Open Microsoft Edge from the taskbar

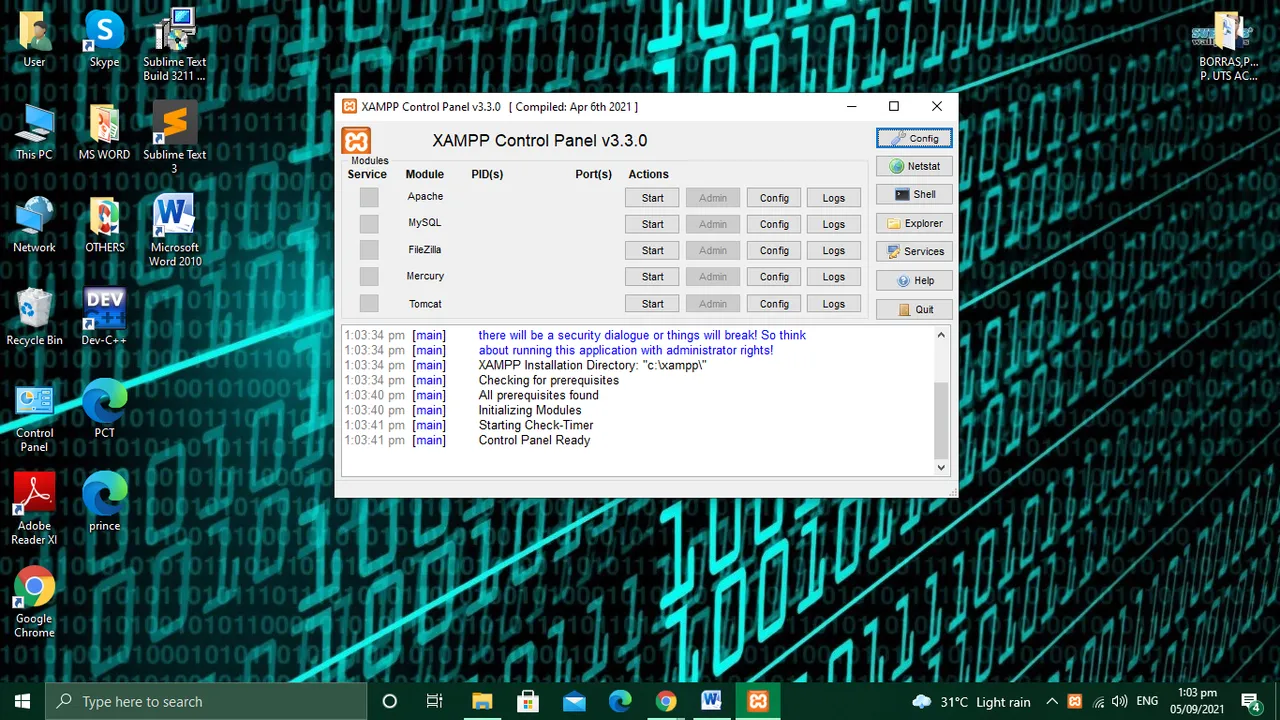620,701
